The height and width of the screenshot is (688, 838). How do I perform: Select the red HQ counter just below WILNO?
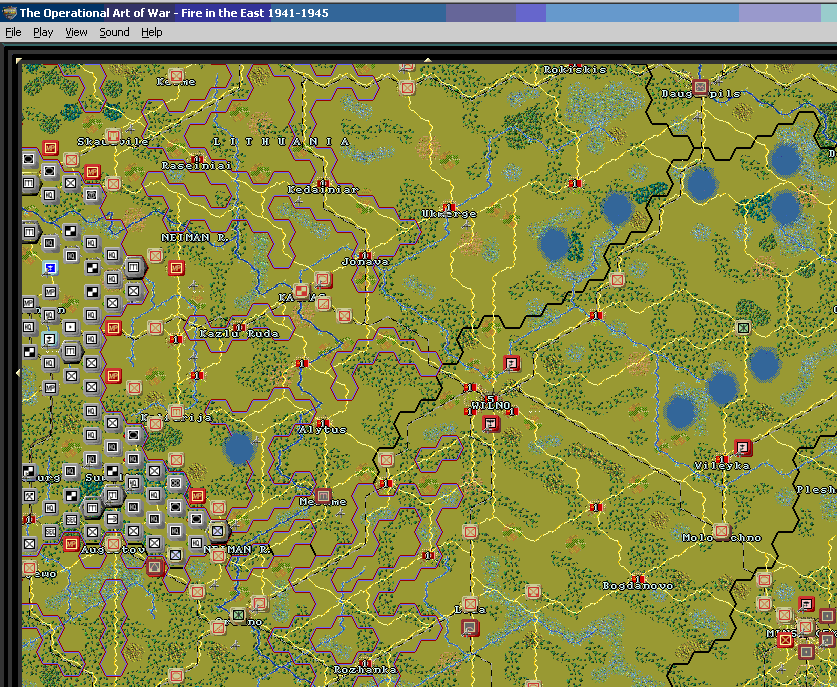click(x=491, y=424)
